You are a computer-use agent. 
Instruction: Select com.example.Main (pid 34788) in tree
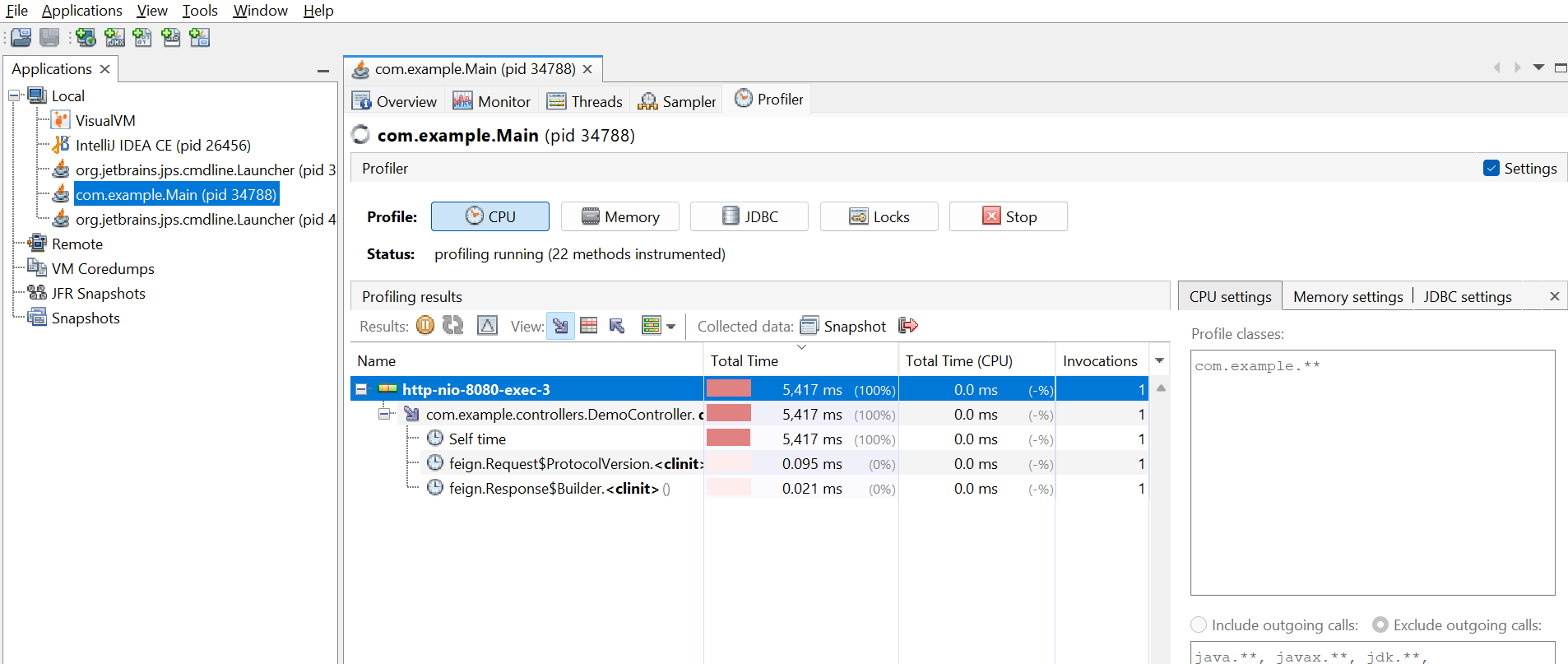tap(176, 194)
